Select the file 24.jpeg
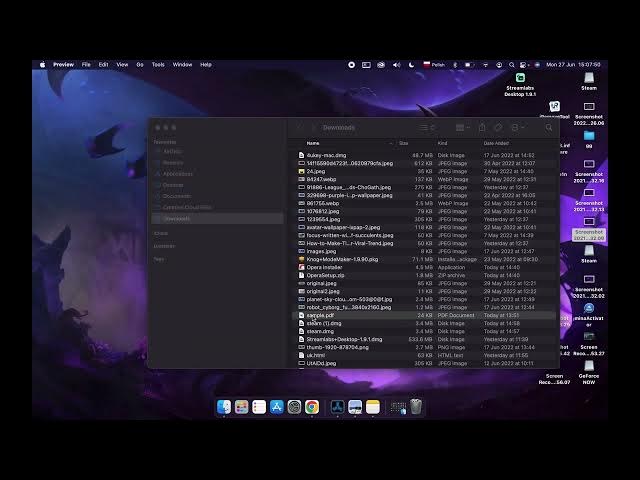Viewport: 640px width, 480px height. coord(424,171)
